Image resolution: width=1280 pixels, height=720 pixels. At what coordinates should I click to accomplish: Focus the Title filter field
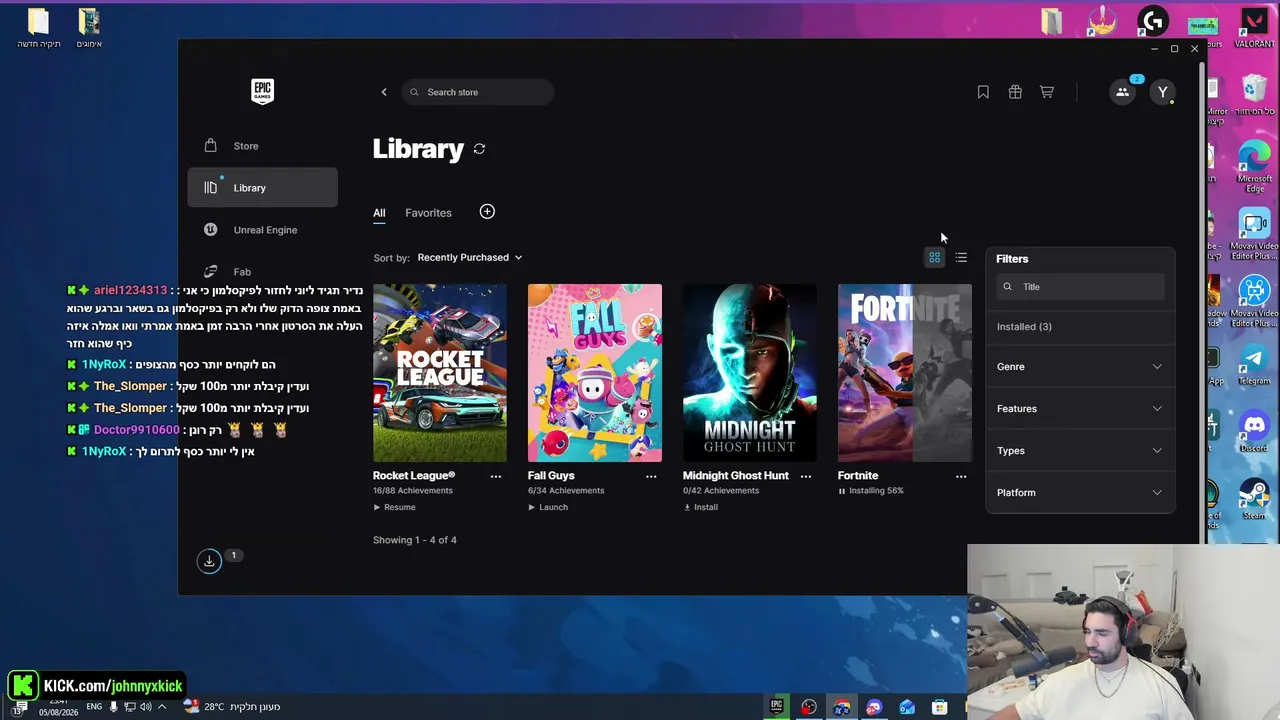click(x=1080, y=287)
